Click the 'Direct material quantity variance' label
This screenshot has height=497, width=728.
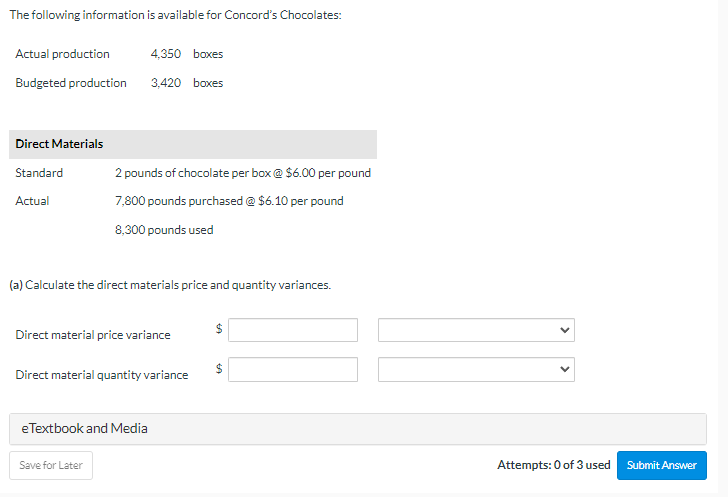click(102, 375)
